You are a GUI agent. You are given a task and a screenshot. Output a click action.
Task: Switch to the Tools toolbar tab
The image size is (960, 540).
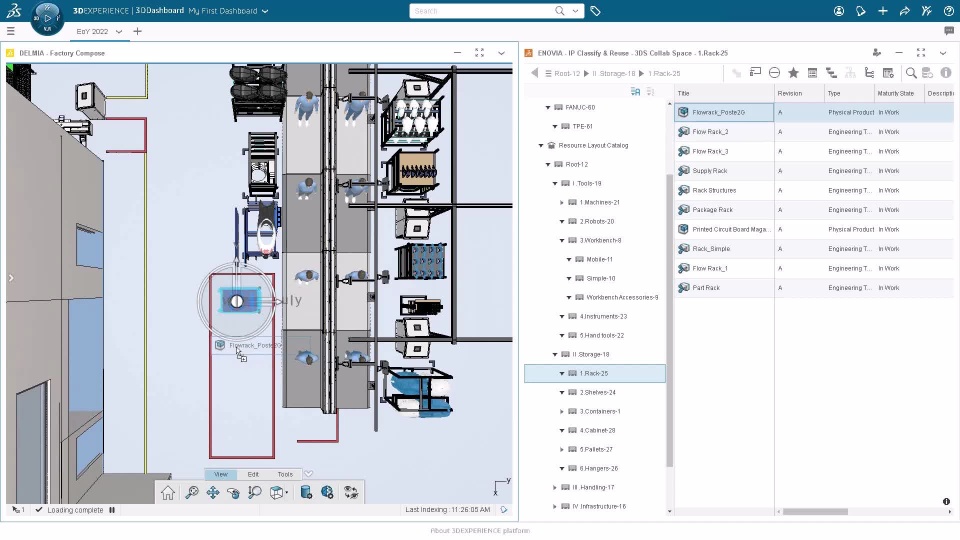point(285,474)
